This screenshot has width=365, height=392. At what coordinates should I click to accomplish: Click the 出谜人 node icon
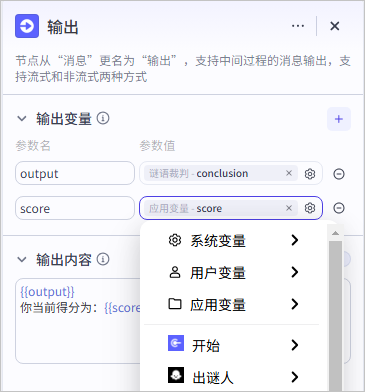click(176, 375)
